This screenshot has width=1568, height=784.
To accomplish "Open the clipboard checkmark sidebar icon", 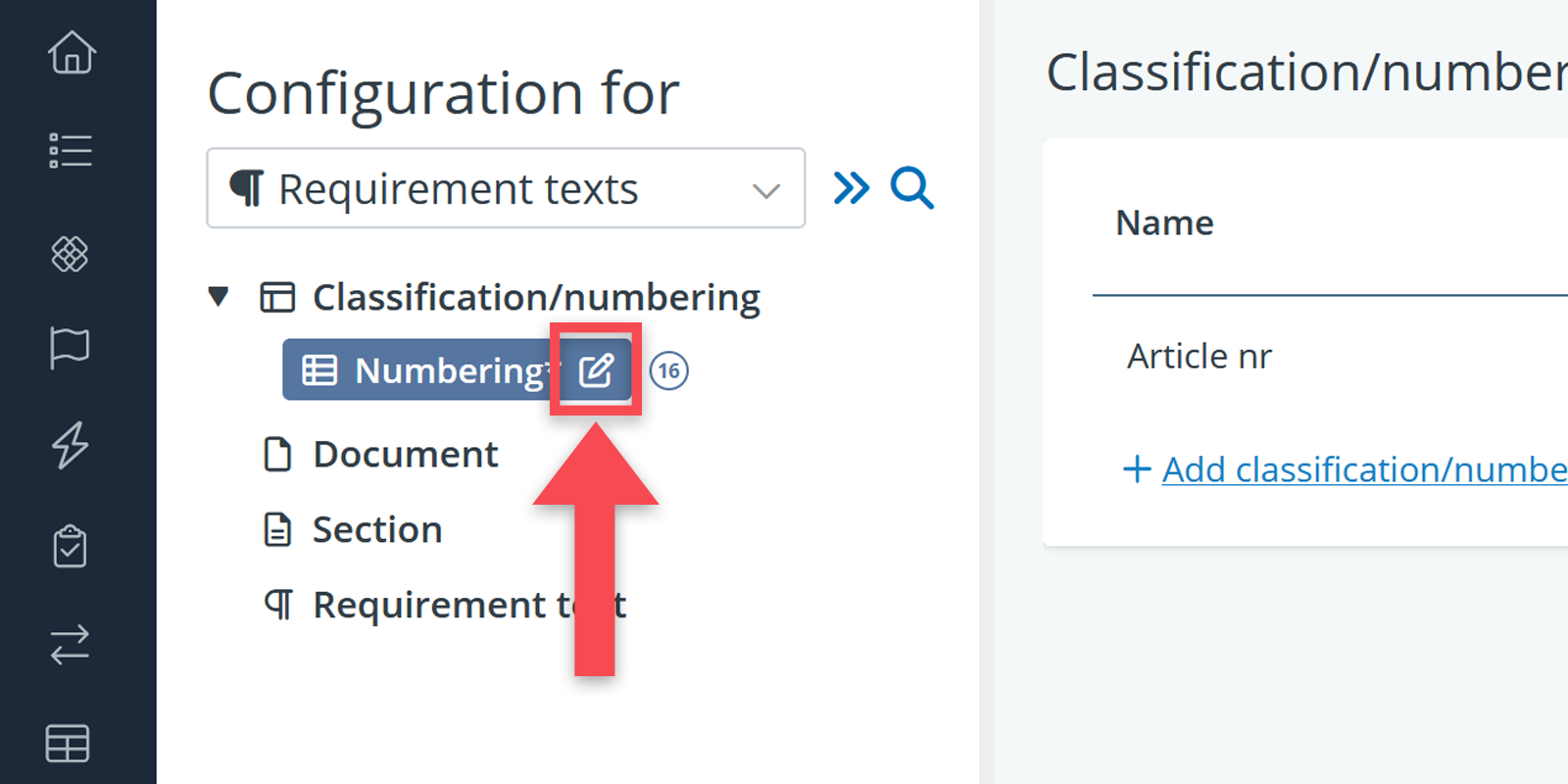I will [x=70, y=546].
